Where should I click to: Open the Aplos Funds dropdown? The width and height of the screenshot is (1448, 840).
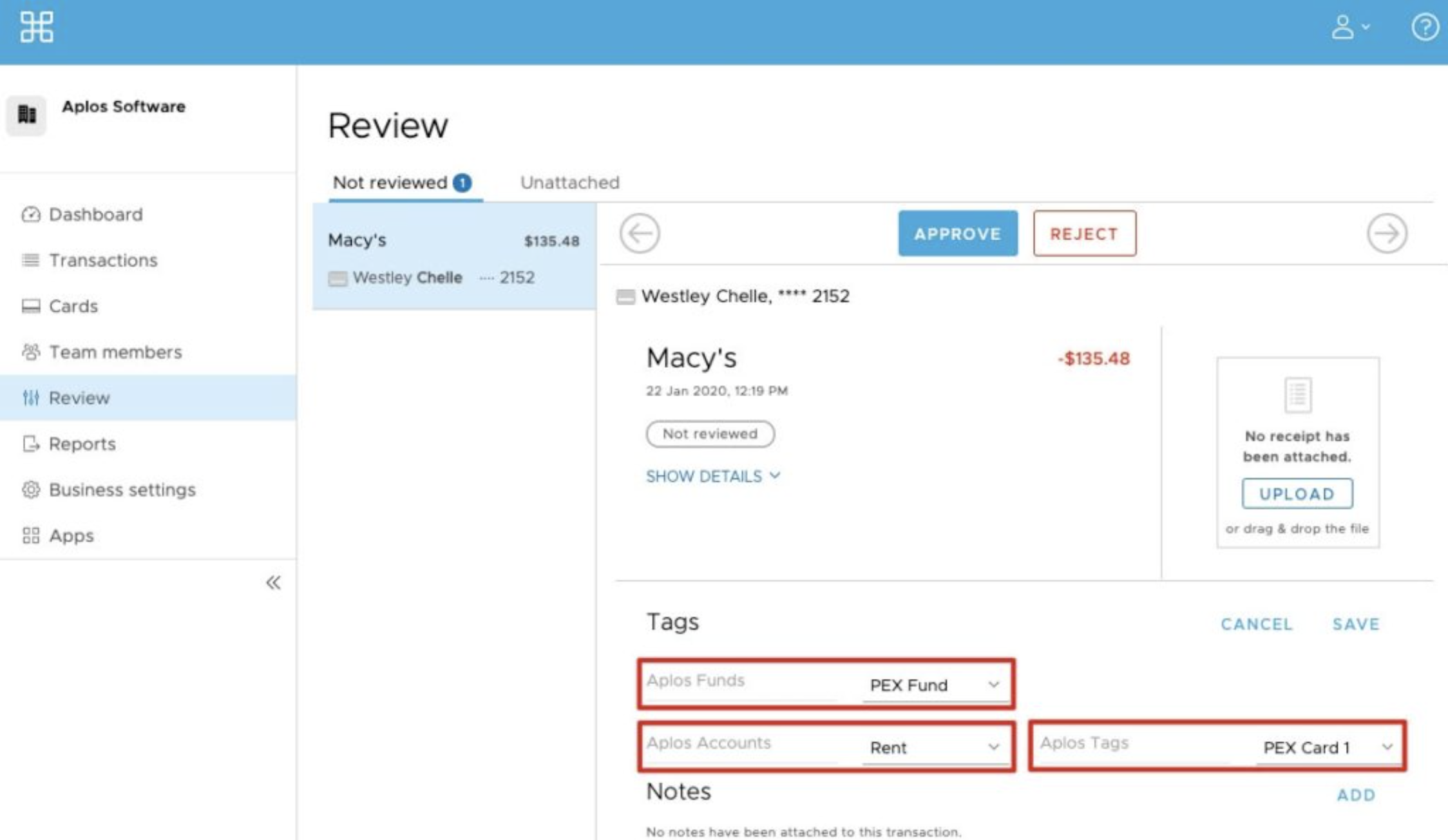pos(935,685)
